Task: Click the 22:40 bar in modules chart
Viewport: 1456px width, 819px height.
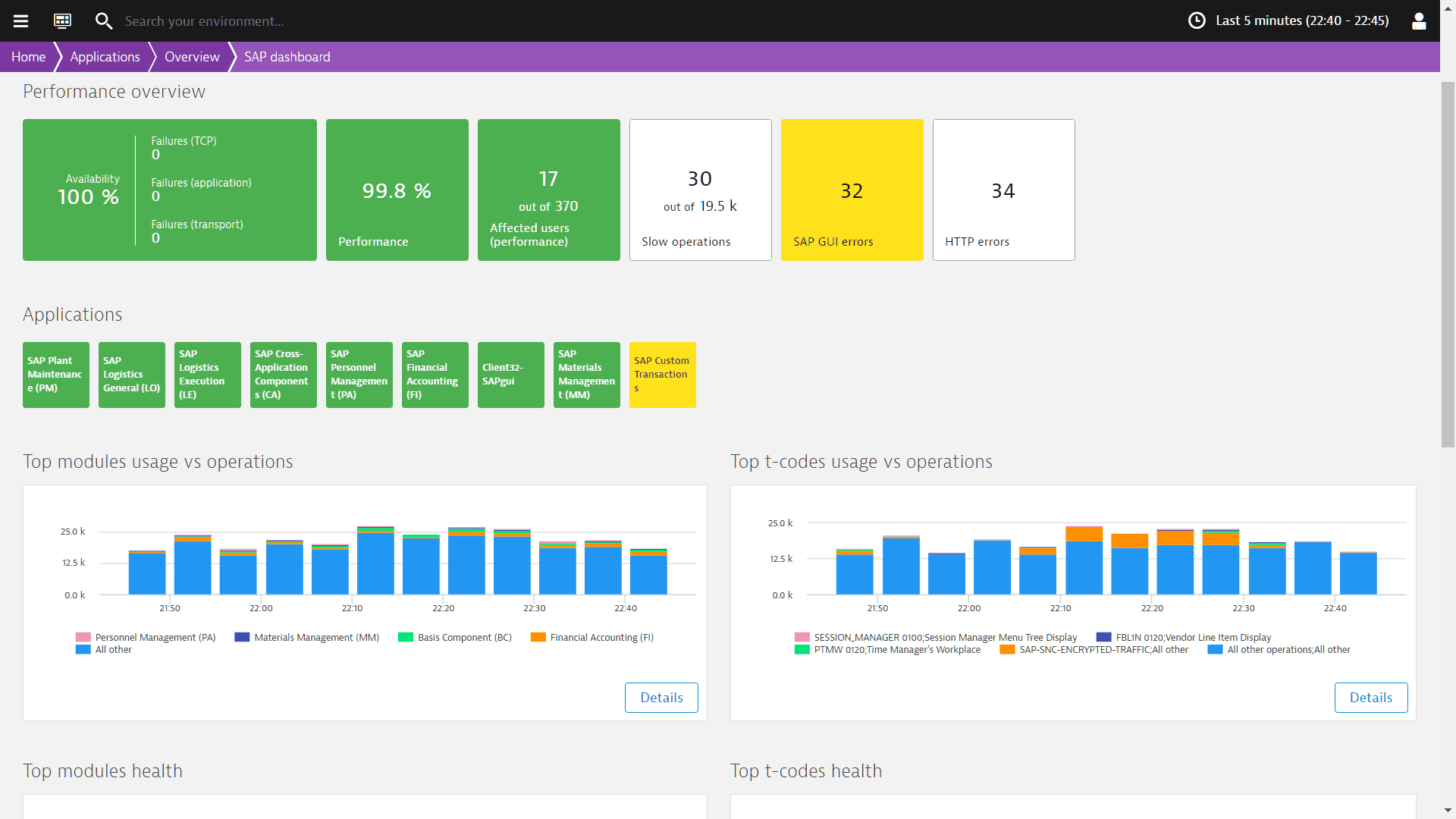Action: [648, 572]
